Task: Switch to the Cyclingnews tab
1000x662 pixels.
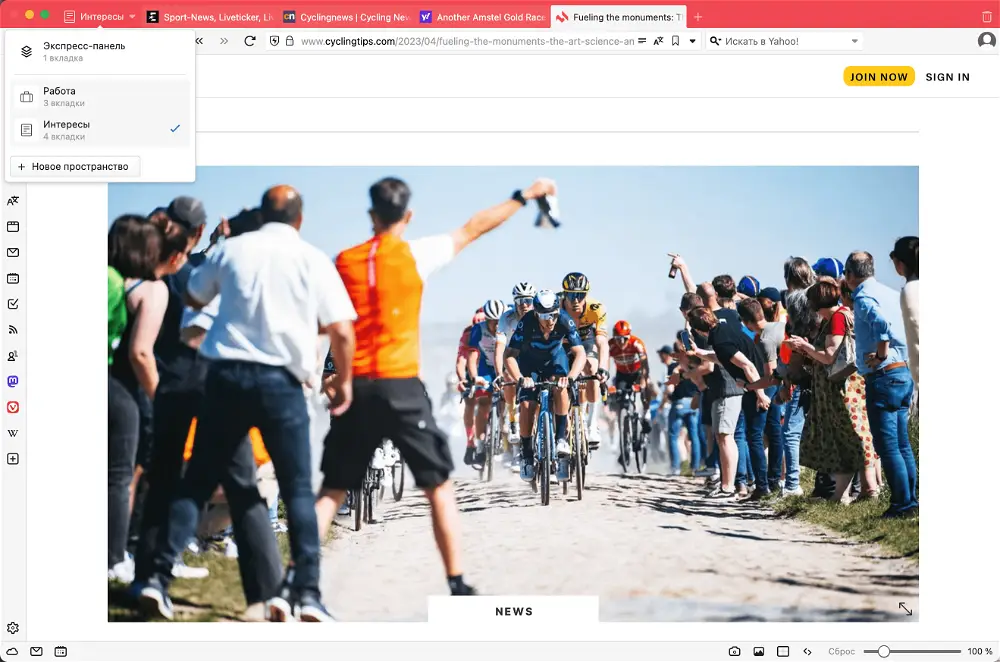Action: (x=346, y=17)
